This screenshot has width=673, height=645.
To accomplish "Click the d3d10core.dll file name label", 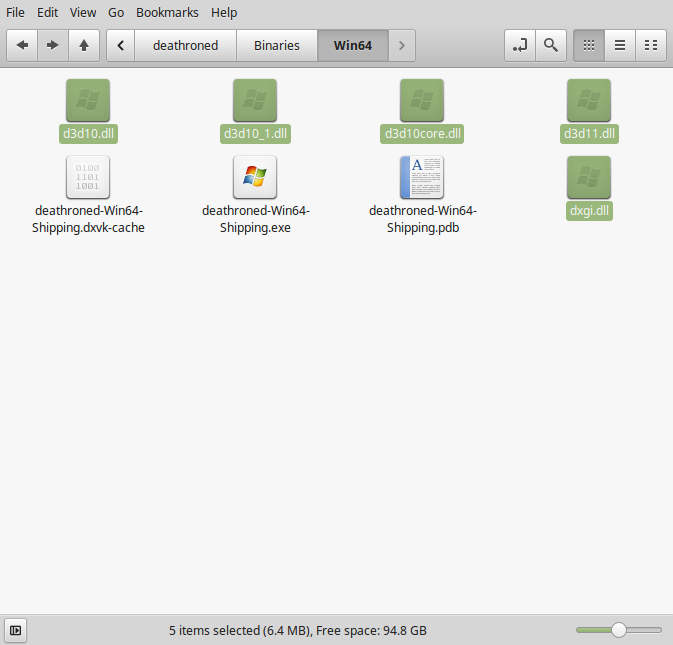I will (x=422, y=134).
